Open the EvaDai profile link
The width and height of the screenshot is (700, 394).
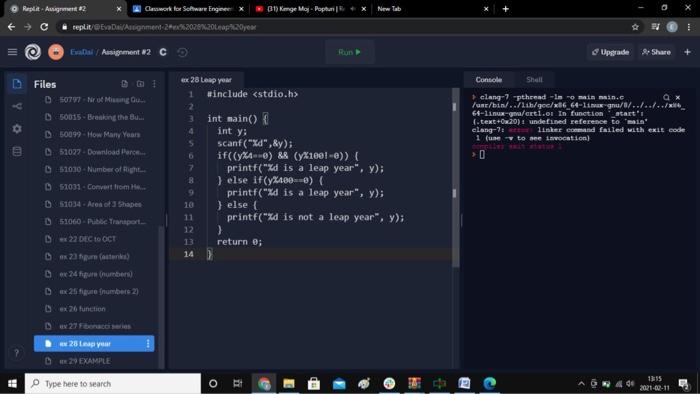[81, 52]
